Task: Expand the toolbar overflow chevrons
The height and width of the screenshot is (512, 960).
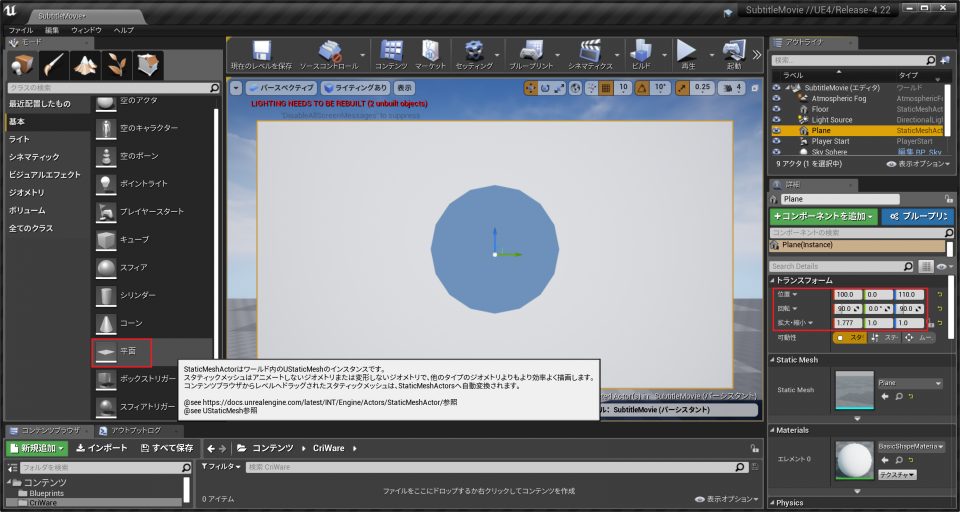Action: 757,55
